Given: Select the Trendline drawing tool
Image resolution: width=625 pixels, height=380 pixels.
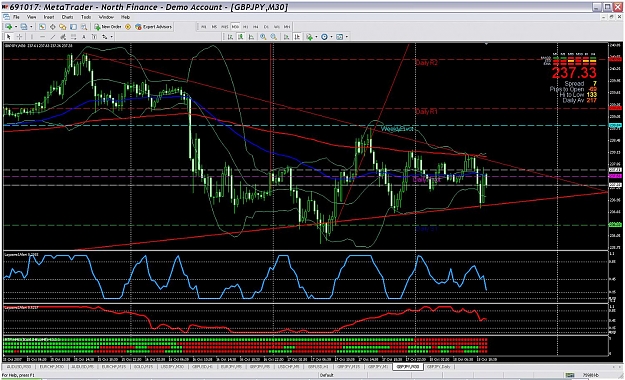Looking at the screenshot, I should click(x=53, y=37).
